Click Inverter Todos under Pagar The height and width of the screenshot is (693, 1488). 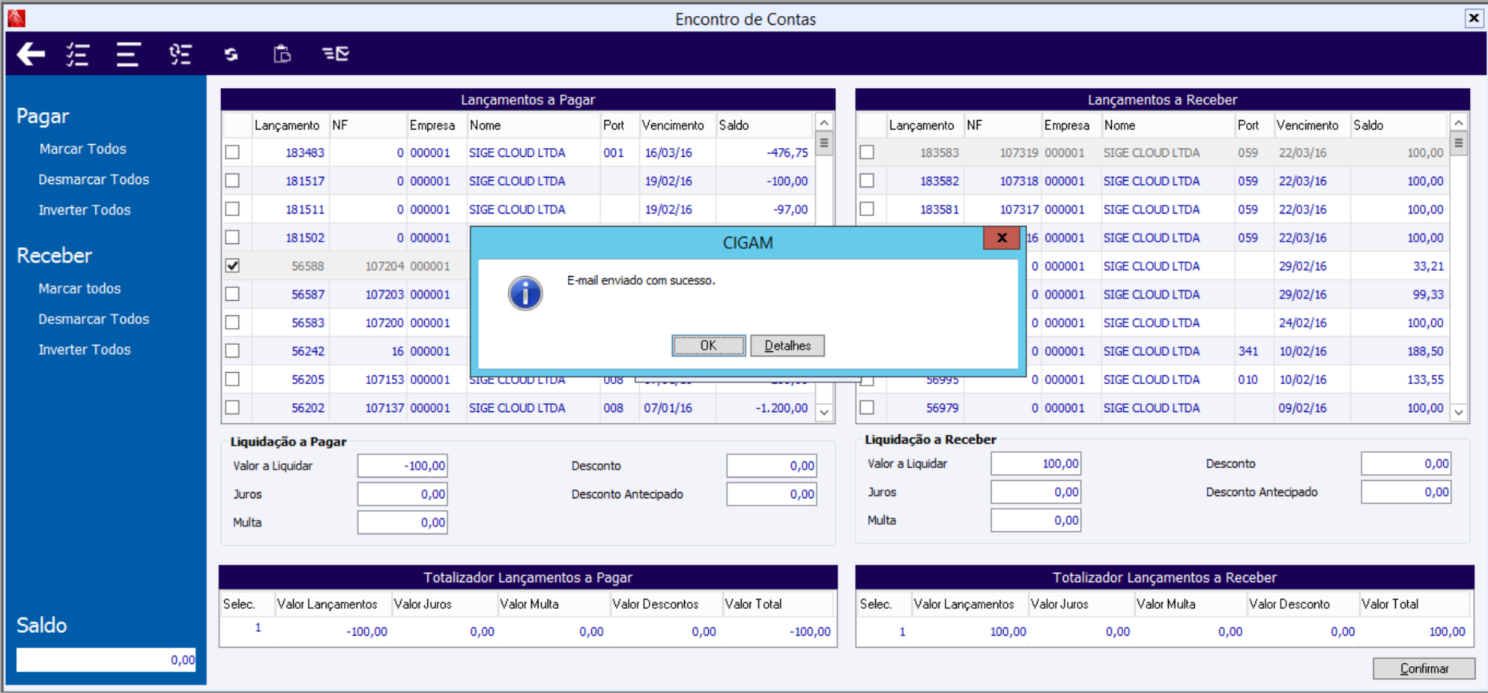pos(84,210)
